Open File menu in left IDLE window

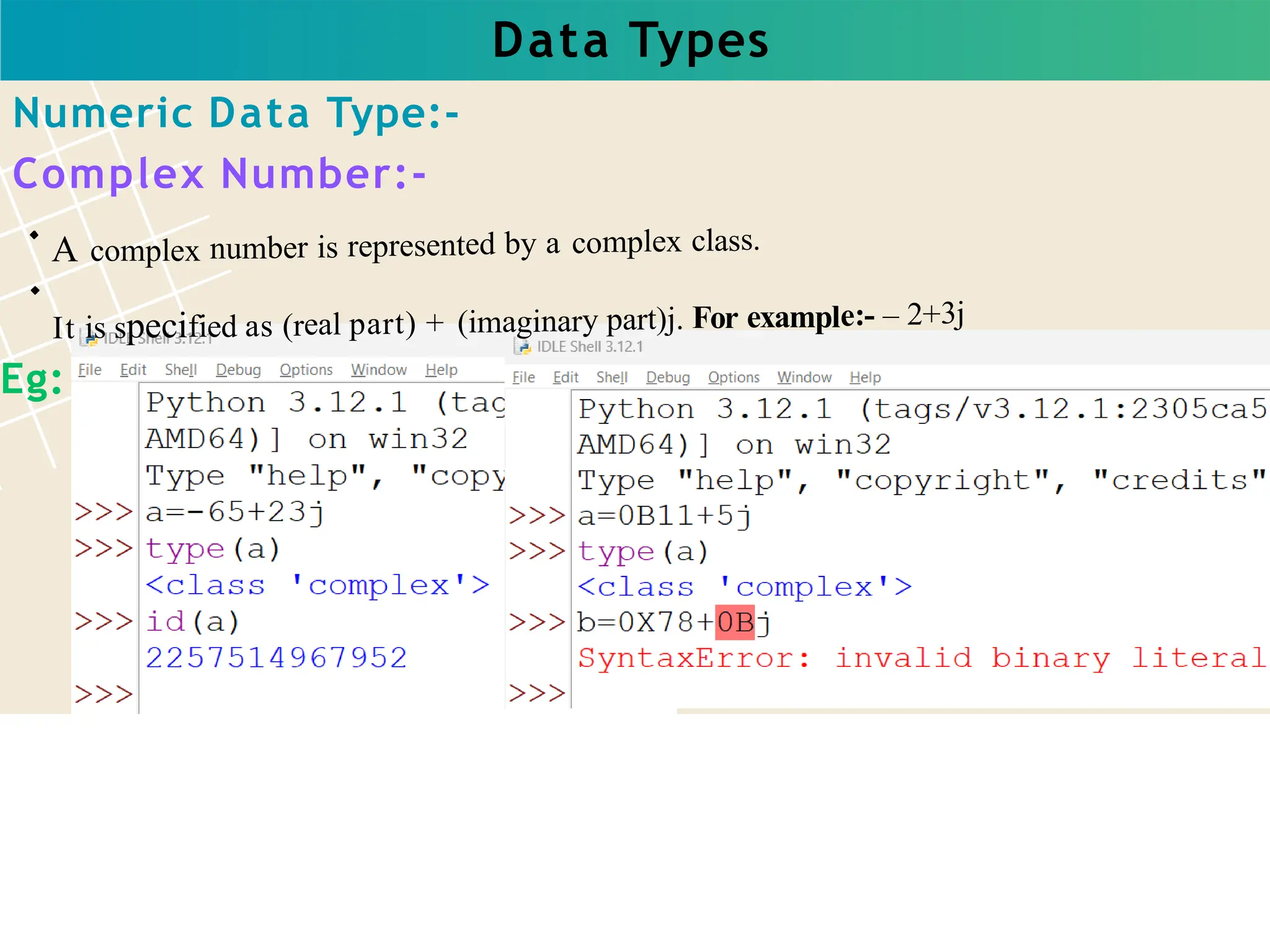click(89, 370)
